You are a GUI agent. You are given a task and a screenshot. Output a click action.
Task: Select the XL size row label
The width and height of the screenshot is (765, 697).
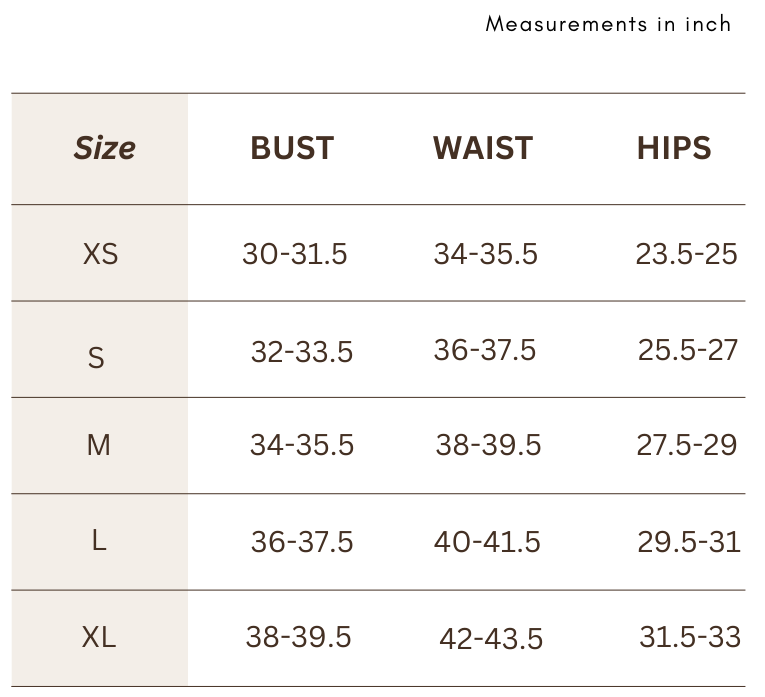(x=99, y=637)
